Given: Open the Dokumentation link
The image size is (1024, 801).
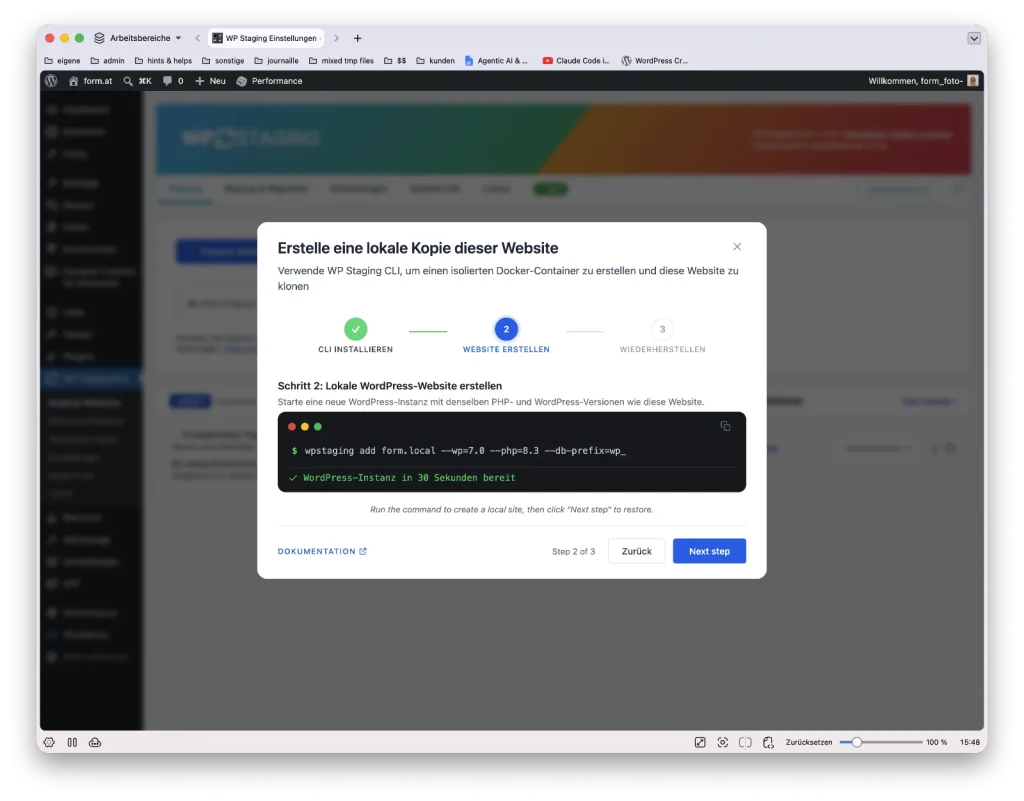Looking at the screenshot, I should click(322, 551).
